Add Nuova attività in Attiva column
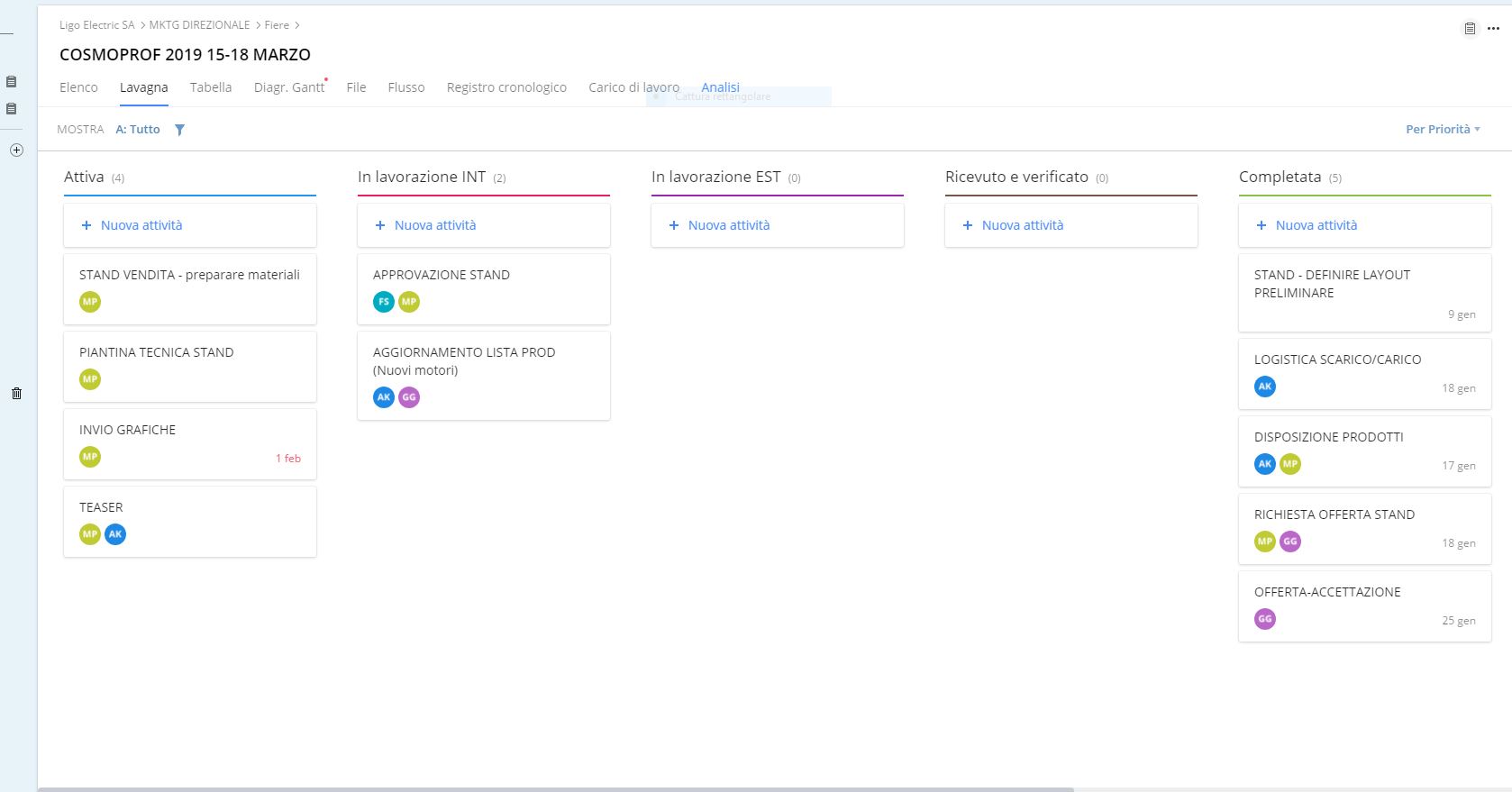This screenshot has width=1512, height=792. pos(141,225)
